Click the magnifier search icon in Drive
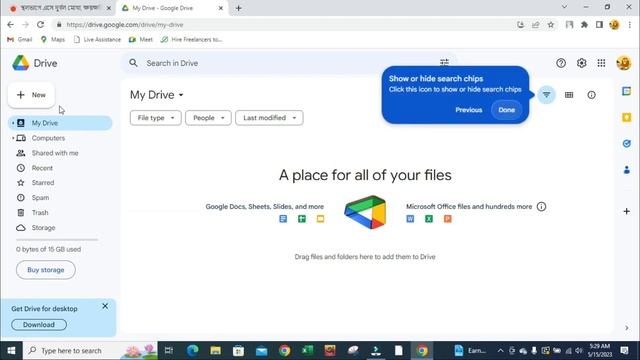This screenshot has height=360, width=640. 133,63
